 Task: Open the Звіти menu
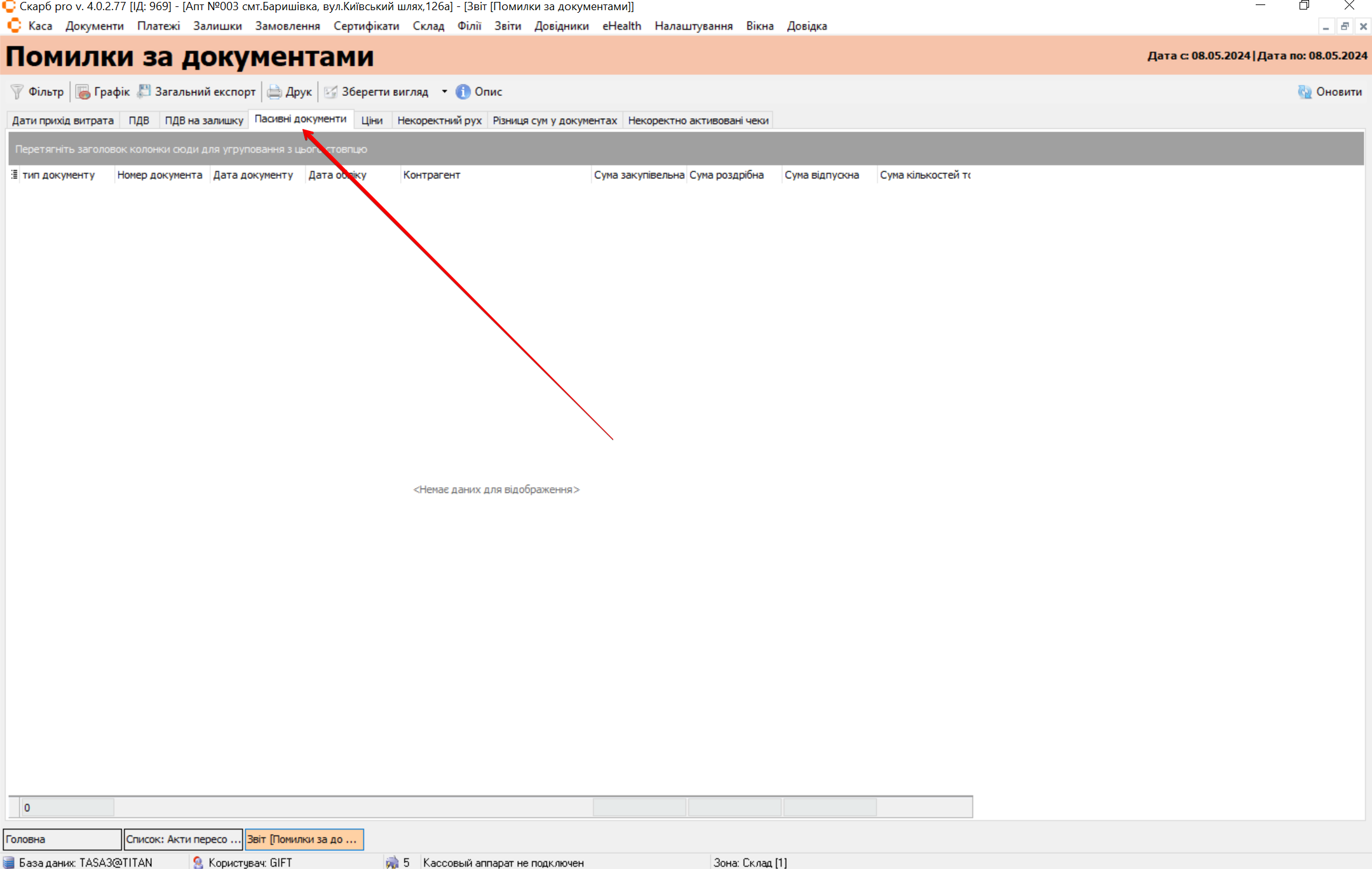tap(507, 26)
